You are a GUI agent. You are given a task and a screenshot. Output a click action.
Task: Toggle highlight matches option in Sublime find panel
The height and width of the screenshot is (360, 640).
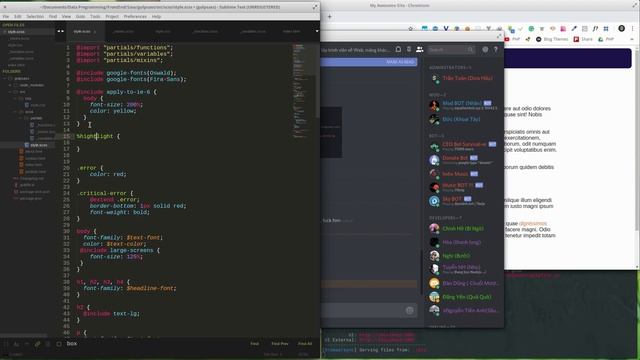[x=59, y=344]
